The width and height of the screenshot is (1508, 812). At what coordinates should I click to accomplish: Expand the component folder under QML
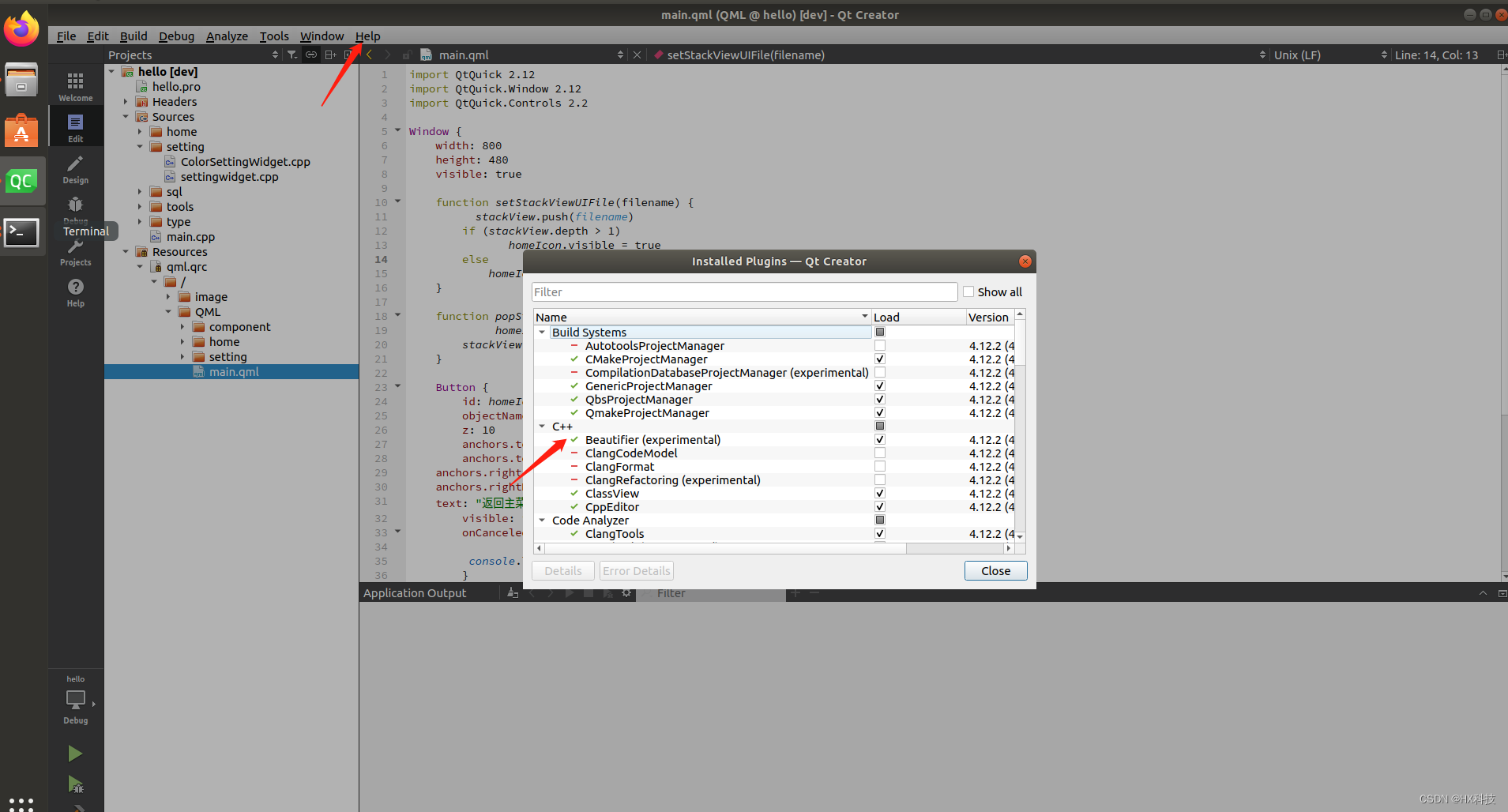click(182, 327)
